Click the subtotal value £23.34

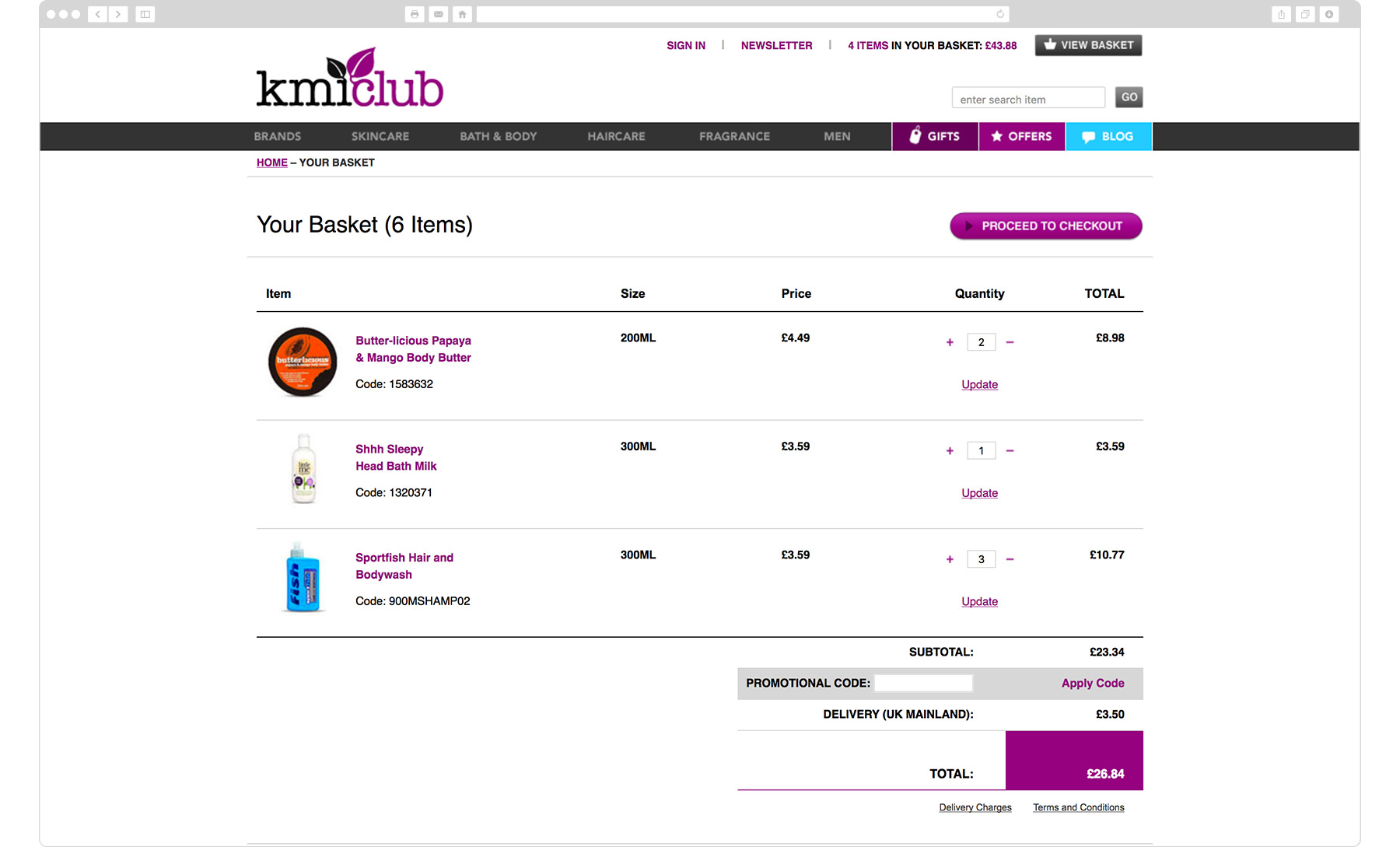(x=1107, y=652)
